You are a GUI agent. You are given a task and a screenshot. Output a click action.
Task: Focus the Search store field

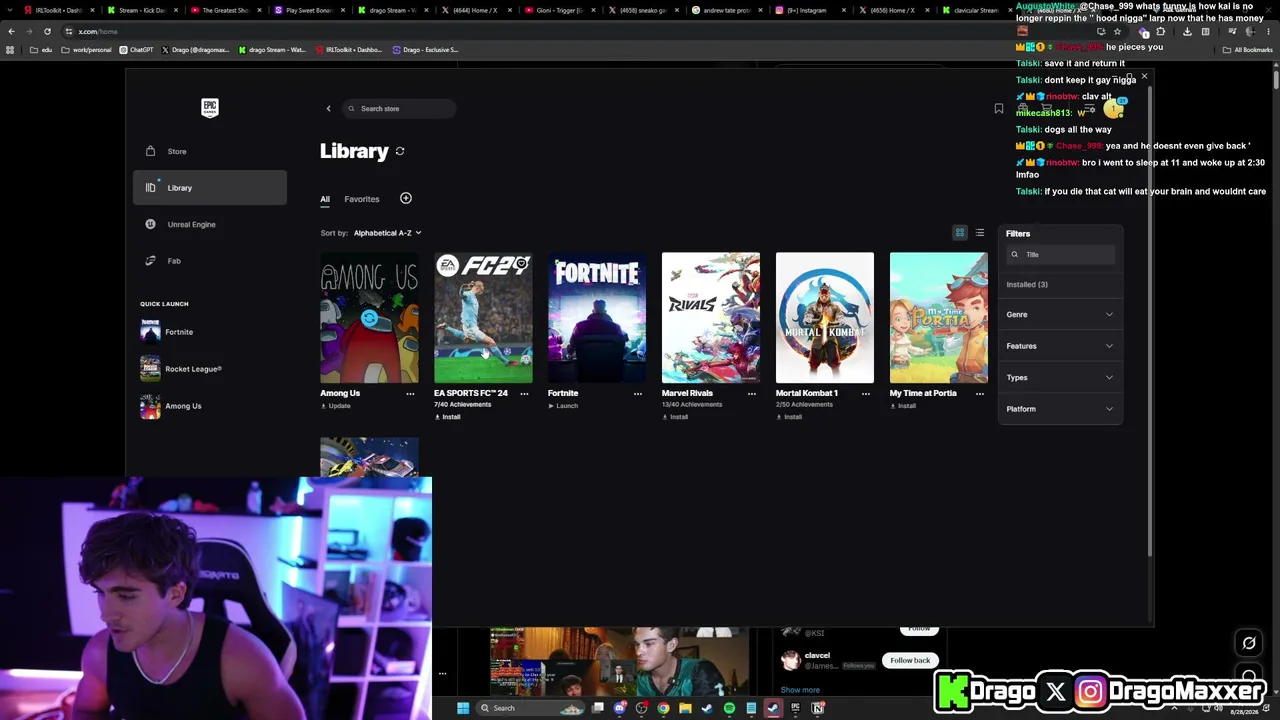coord(400,108)
